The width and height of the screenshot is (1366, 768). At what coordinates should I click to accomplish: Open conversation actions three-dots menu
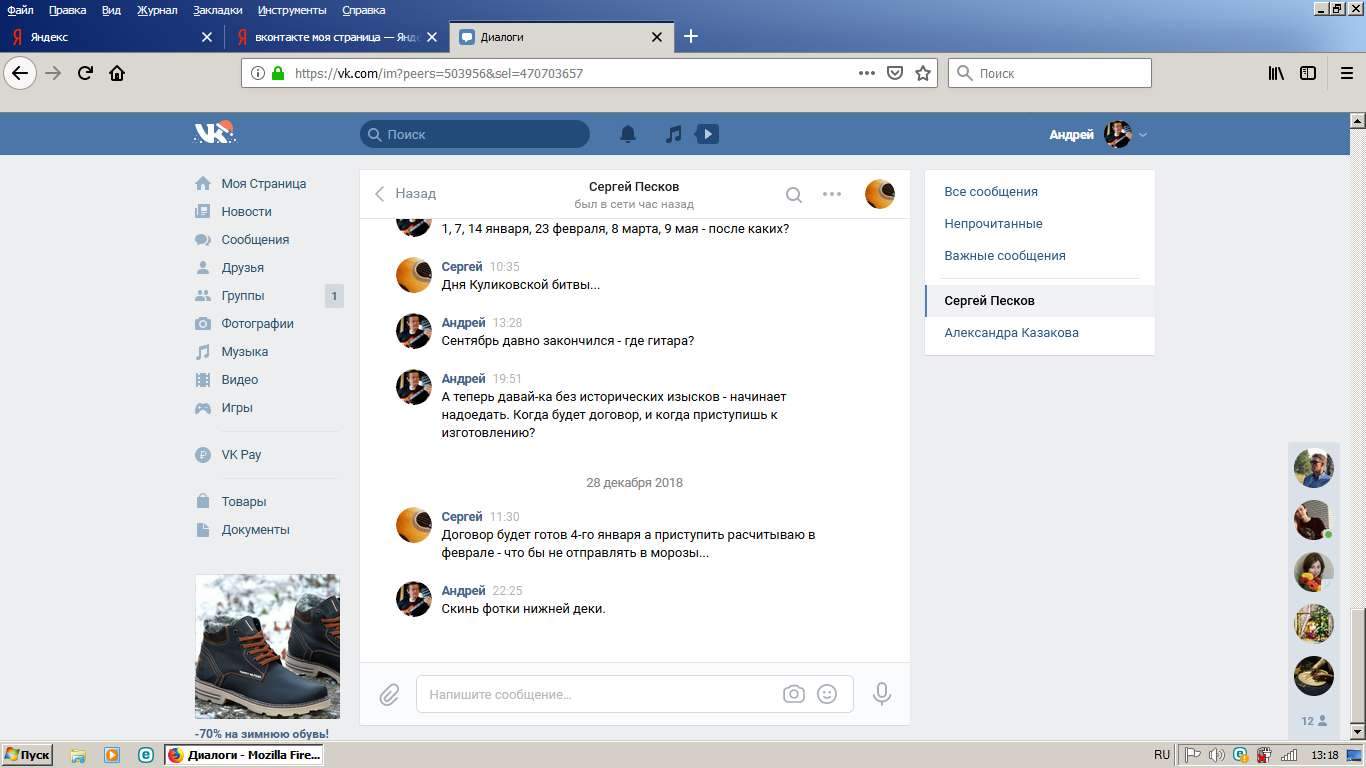(x=832, y=194)
